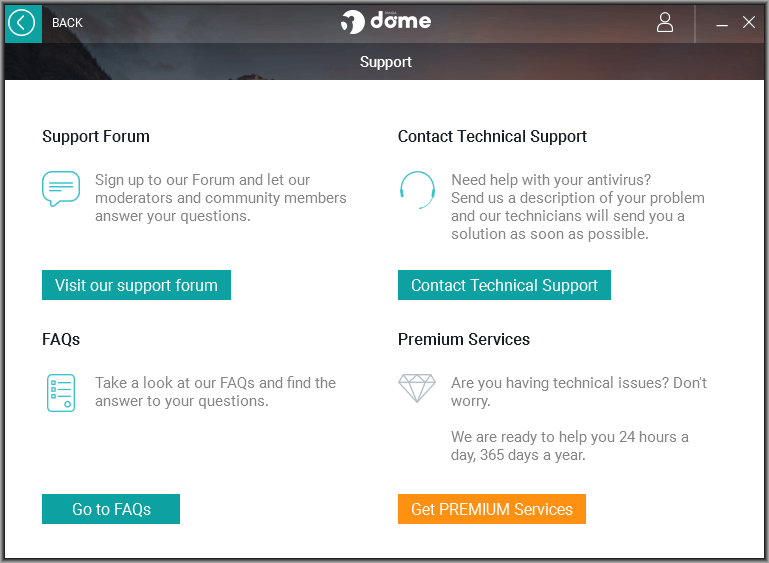769x563 pixels.
Task: Select the FAQs checklist document icon
Action: pyautogui.click(x=61, y=393)
